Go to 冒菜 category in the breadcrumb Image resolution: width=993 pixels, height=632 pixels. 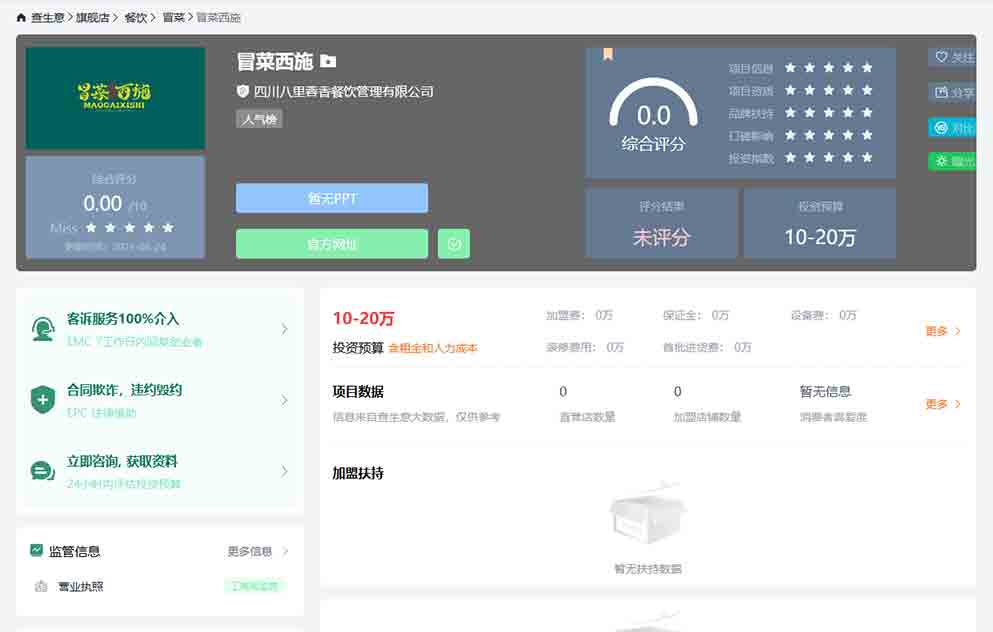click(174, 18)
